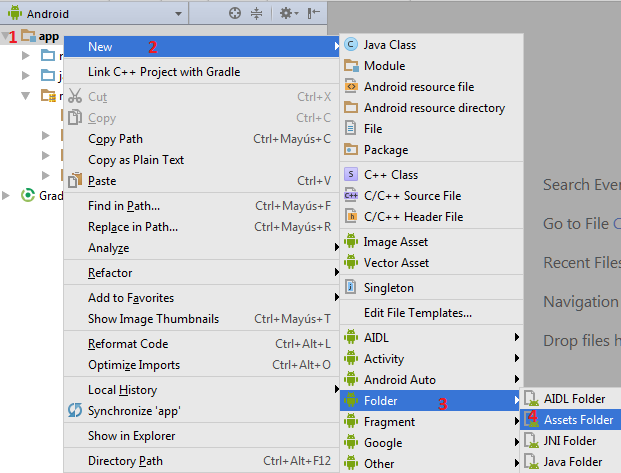Click the scroll from source target icon

tap(235, 14)
